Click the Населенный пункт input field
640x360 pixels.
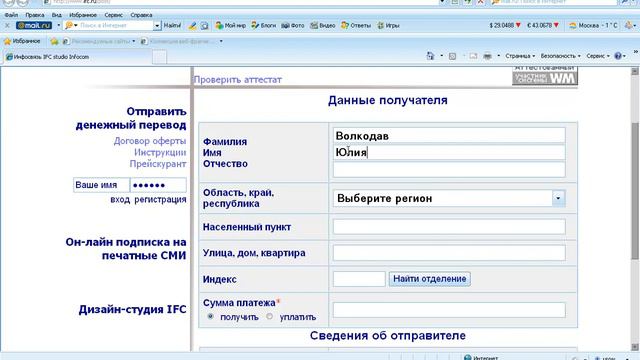[449, 227]
